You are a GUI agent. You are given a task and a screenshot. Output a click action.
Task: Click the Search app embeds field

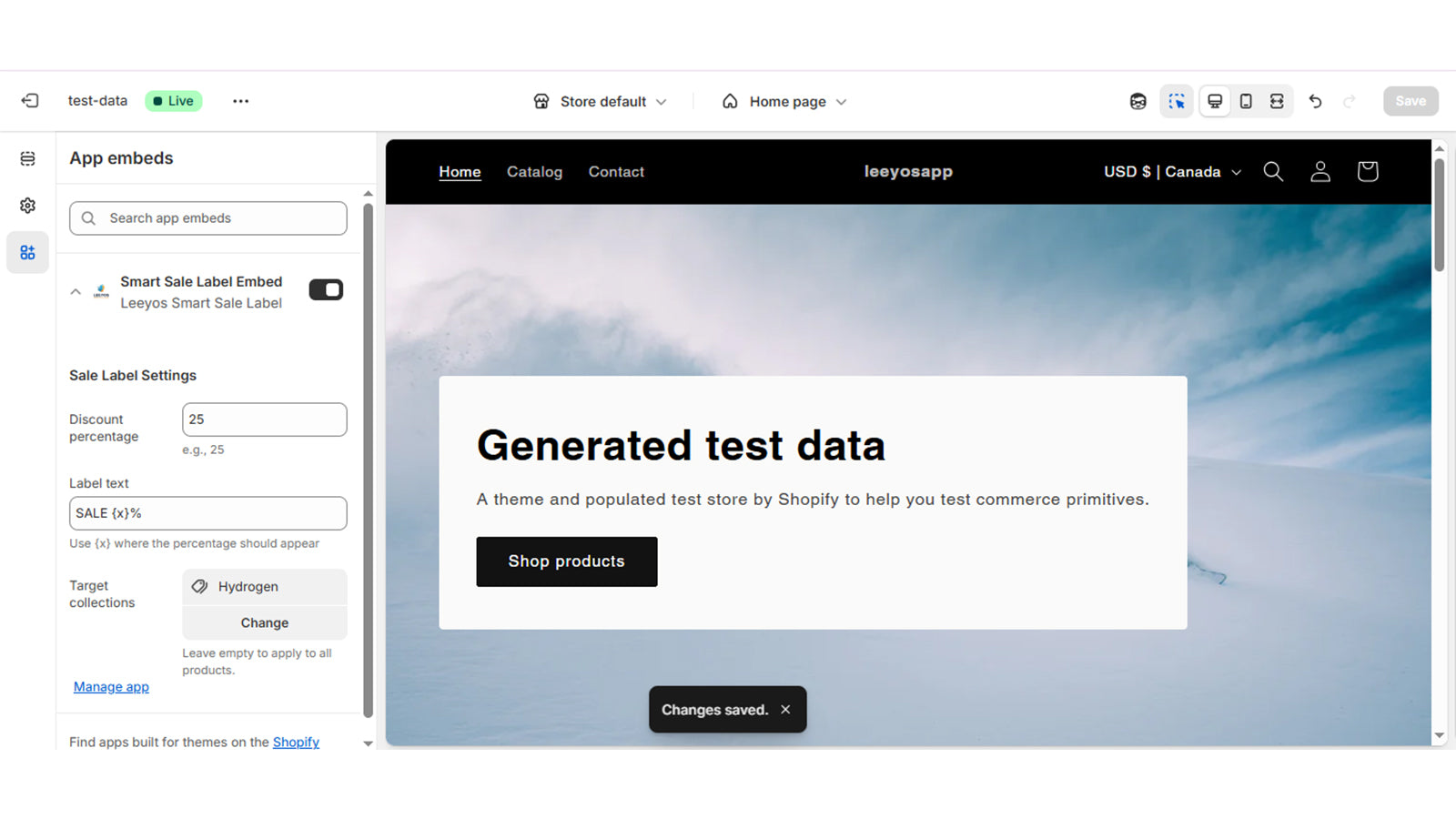208,218
